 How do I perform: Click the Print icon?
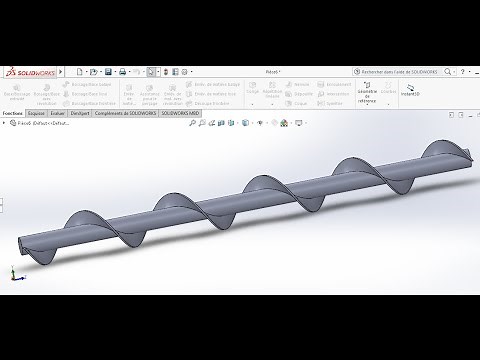pos(122,72)
